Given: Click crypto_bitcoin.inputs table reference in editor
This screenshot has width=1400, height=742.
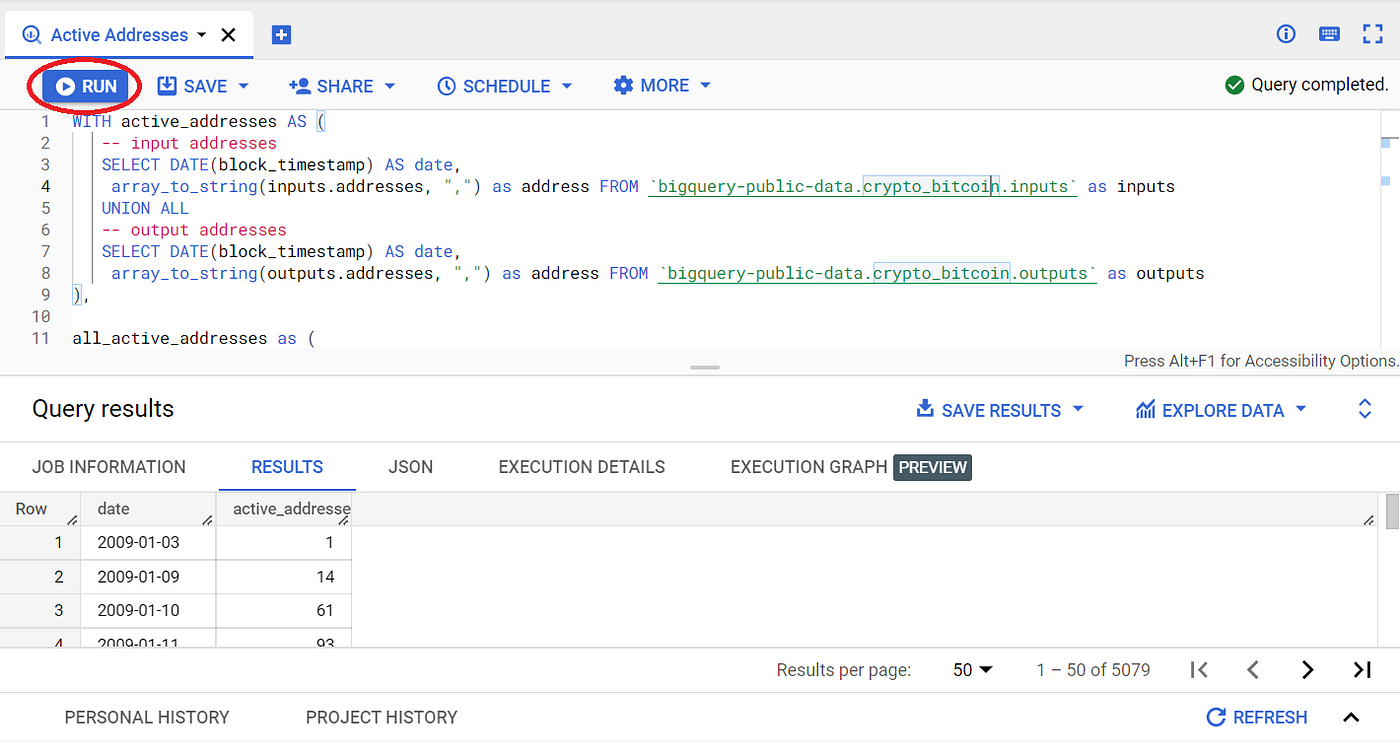Looking at the screenshot, I should [862, 186].
